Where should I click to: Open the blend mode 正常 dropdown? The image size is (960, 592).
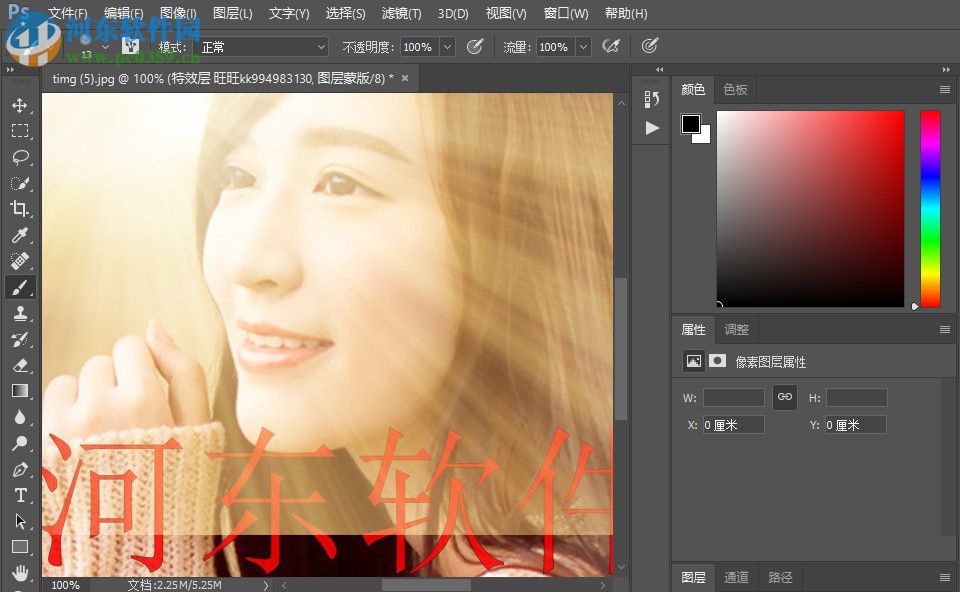[x=262, y=47]
